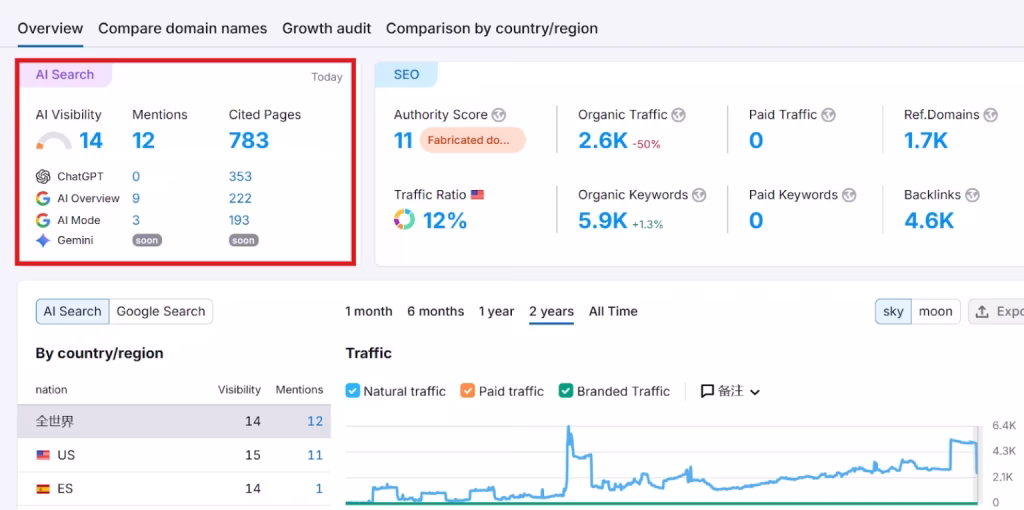
Task: Open ChatGPT cited pages 353 link
Action: pos(240,176)
